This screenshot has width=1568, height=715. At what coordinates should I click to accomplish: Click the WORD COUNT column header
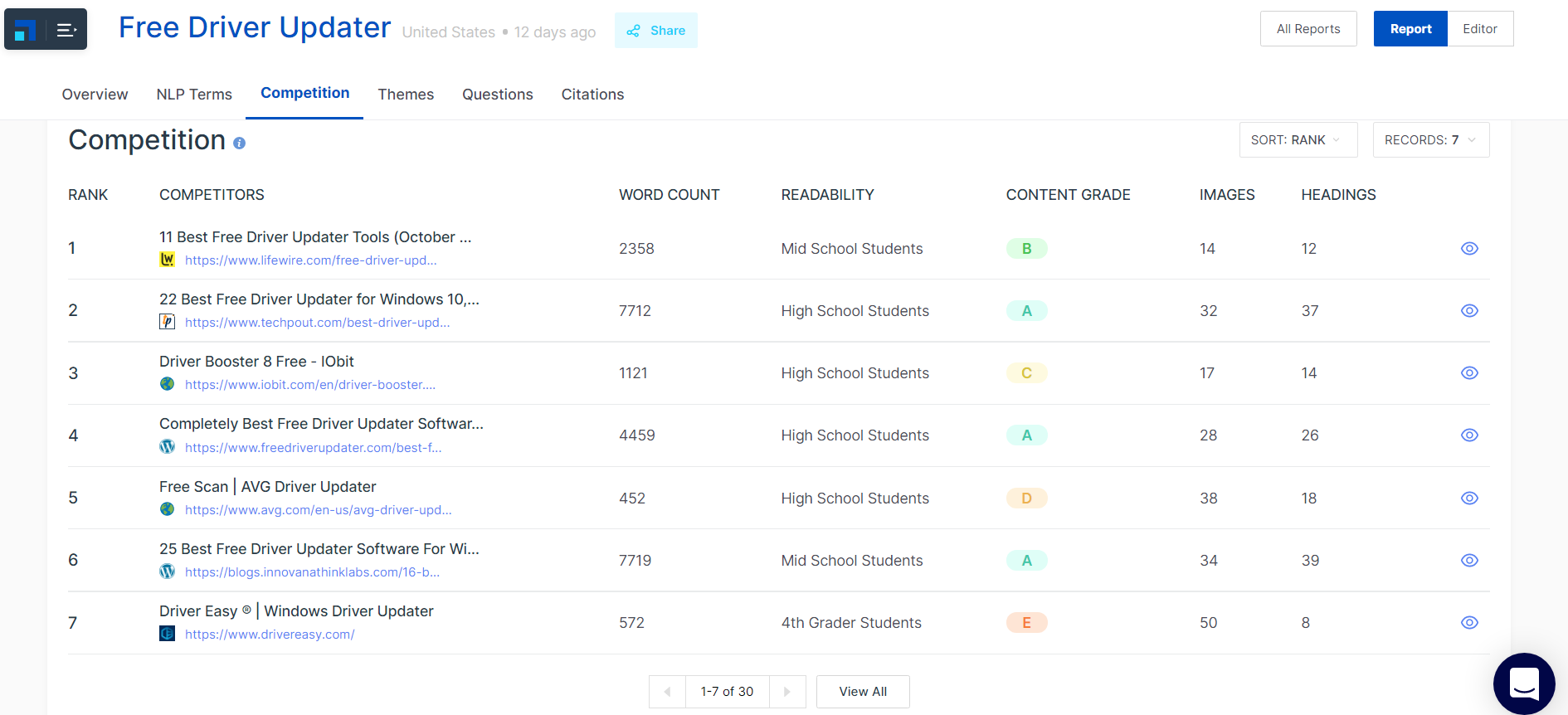point(670,195)
